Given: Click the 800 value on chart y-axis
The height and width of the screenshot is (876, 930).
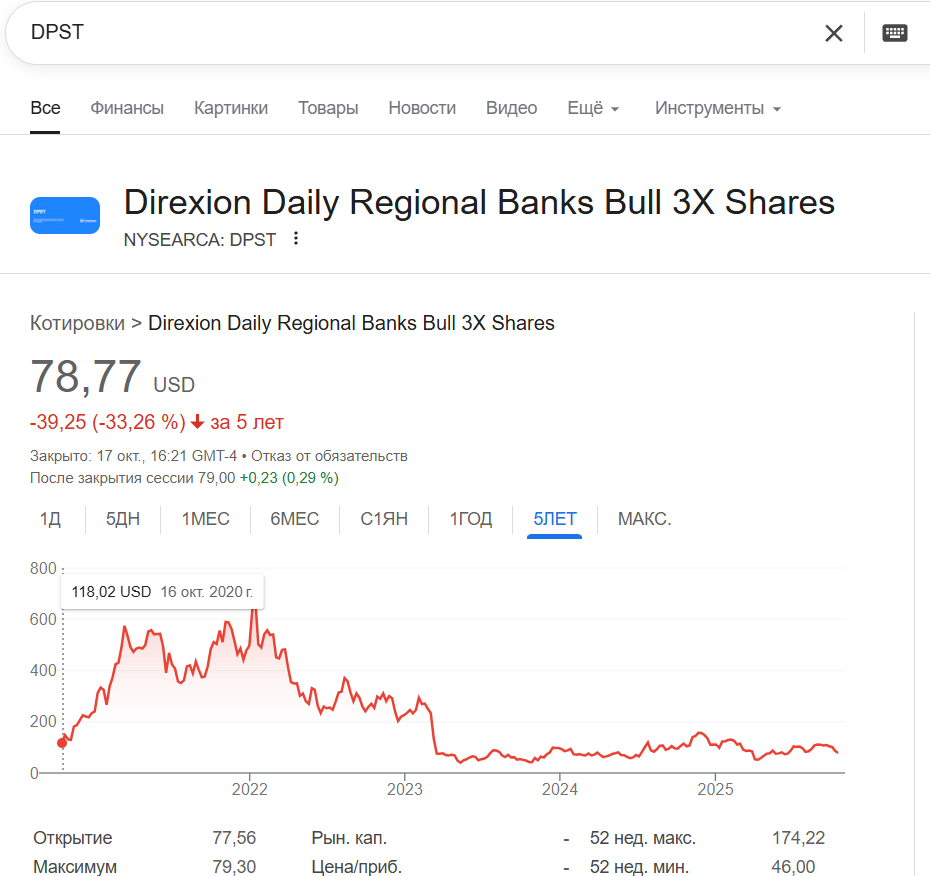Looking at the screenshot, I should 43,568.
